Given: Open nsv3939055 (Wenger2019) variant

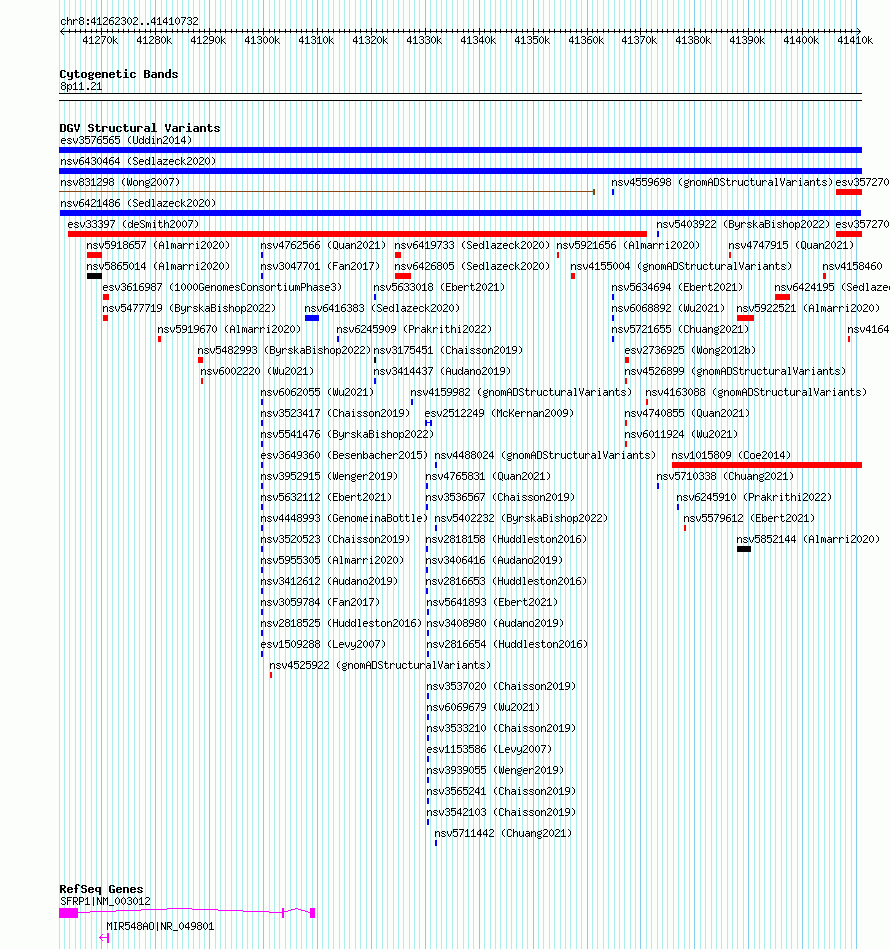Looking at the screenshot, I should (x=495, y=770).
